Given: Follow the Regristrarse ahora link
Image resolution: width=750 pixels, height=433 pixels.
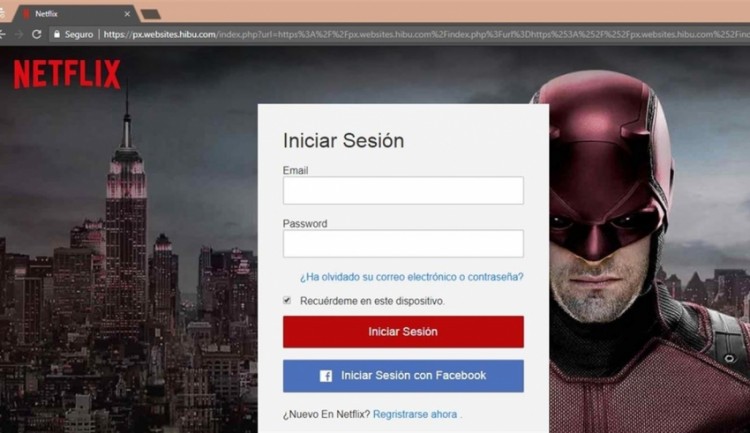Looking at the screenshot, I should click(415, 414).
